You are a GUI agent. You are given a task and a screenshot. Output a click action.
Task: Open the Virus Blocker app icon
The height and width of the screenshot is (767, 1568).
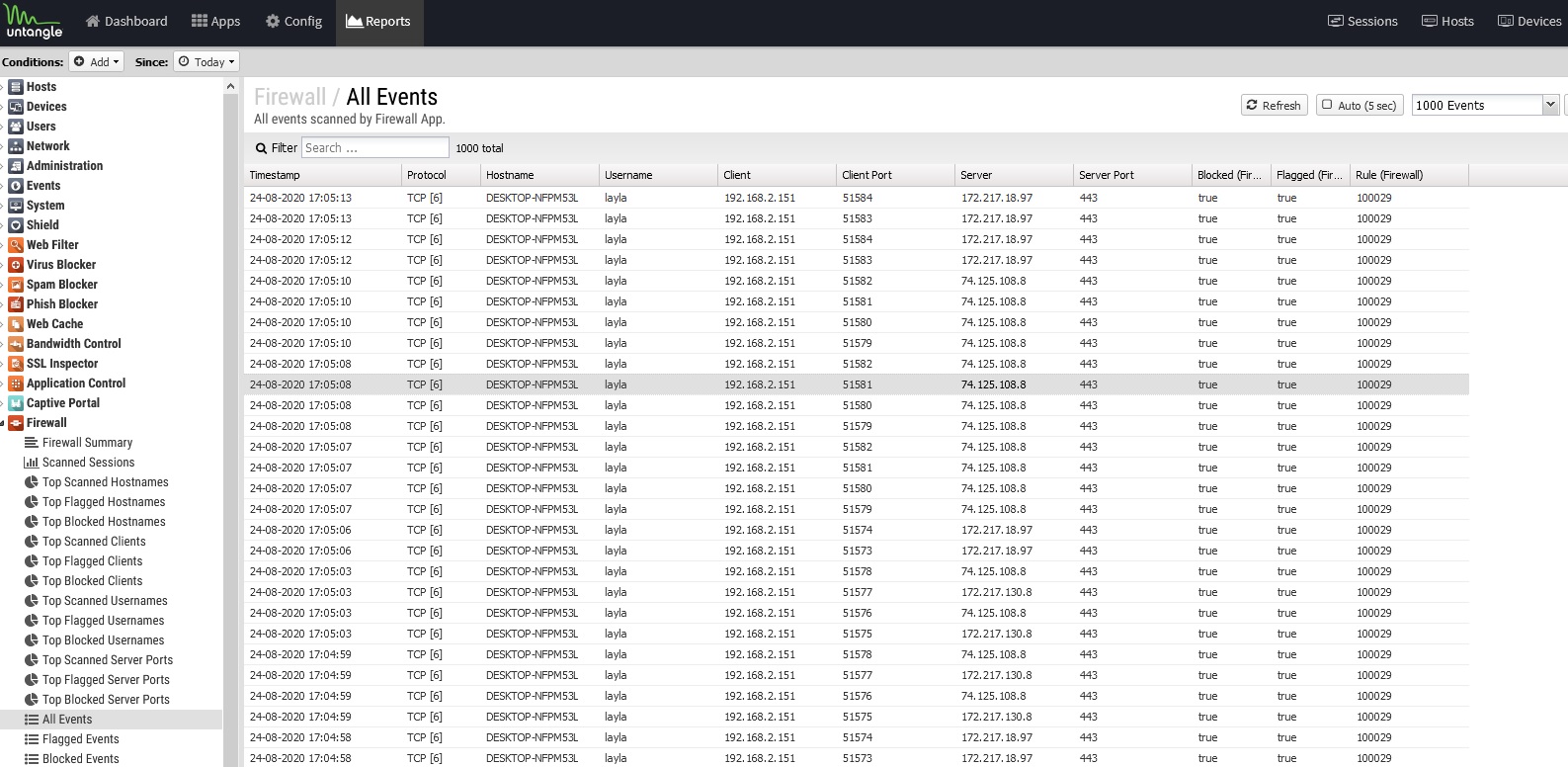point(16,265)
